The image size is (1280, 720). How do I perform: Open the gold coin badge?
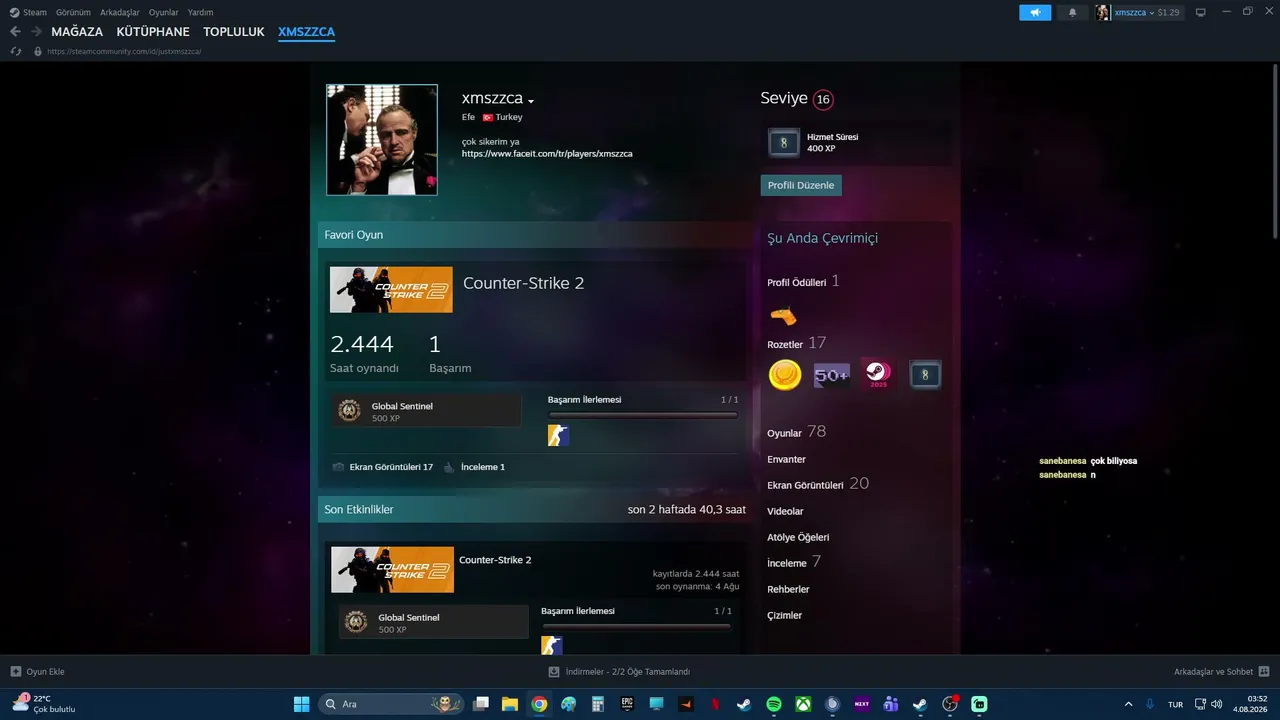(785, 375)
